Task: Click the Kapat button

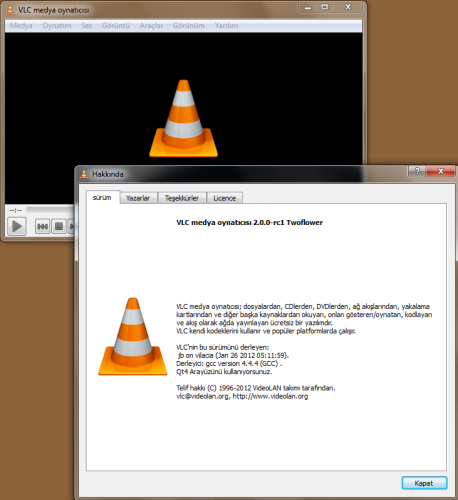Action: pyautogui.click(x=424, y=483)
